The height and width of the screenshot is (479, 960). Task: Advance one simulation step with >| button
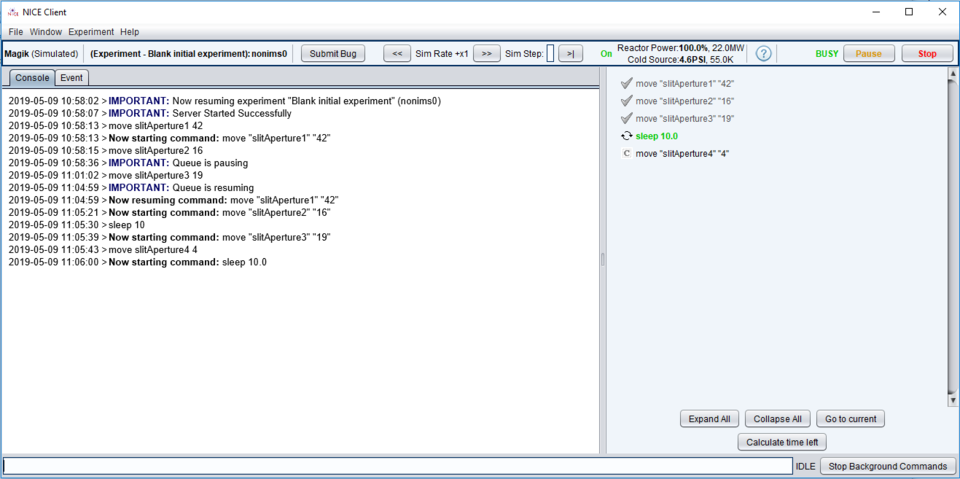coord(570,53)
